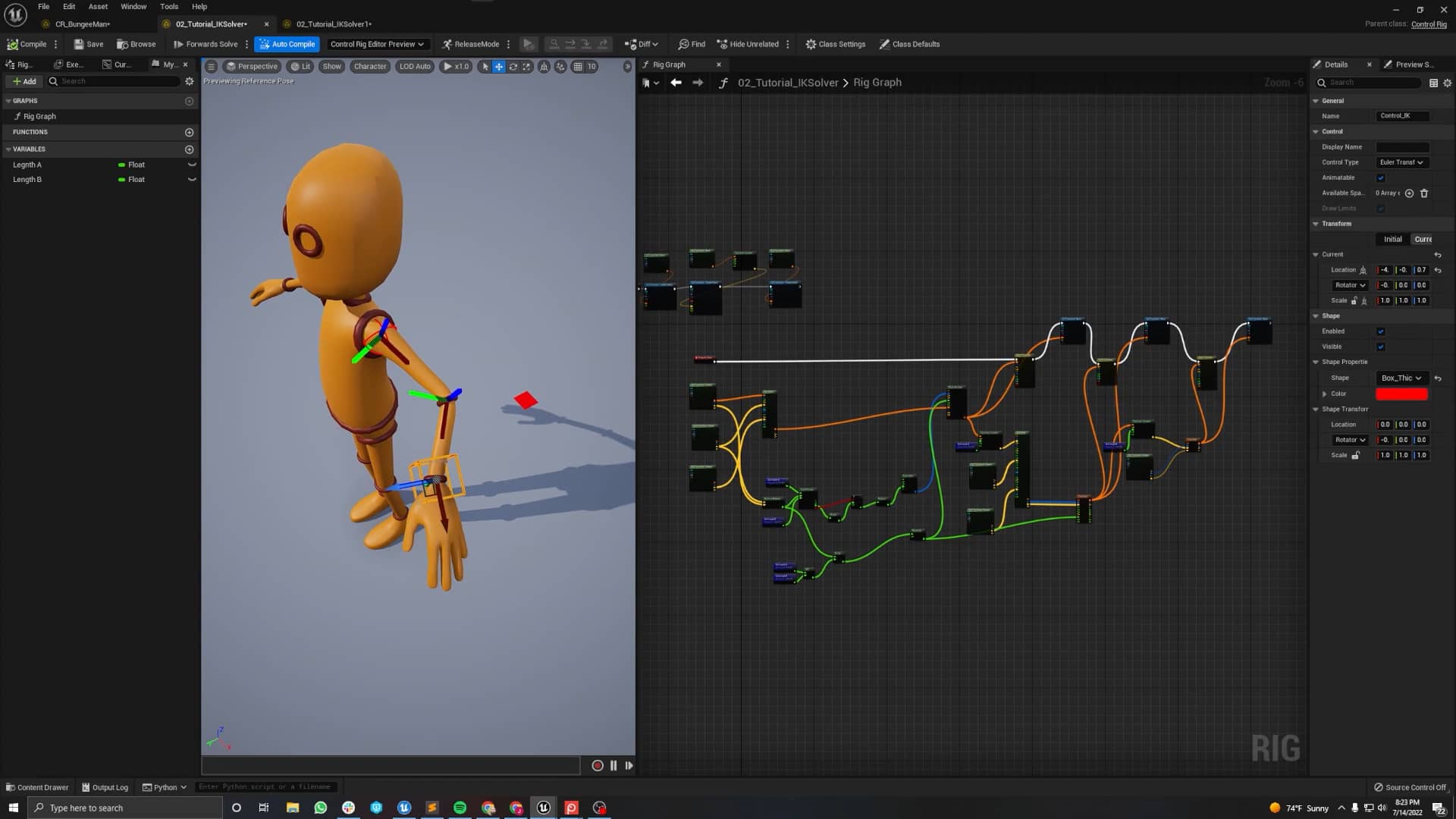Disable the shape Enabled checkbox
1456x819 pixels.
point(1382,331)
